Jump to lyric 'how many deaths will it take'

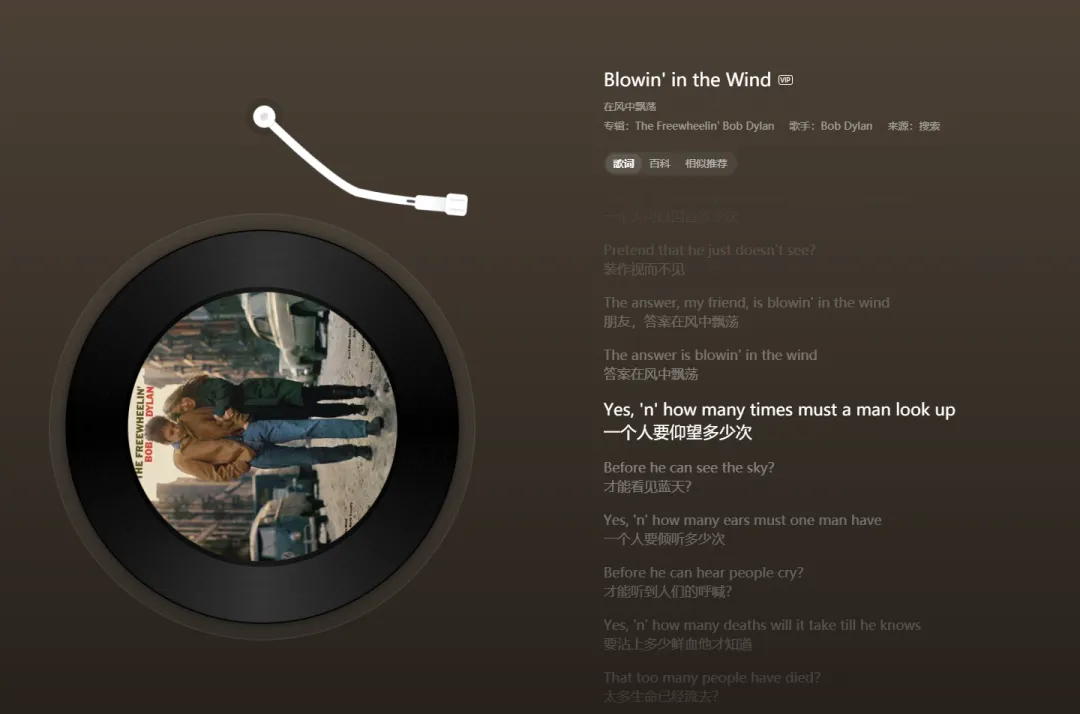[x=762, y=625]
